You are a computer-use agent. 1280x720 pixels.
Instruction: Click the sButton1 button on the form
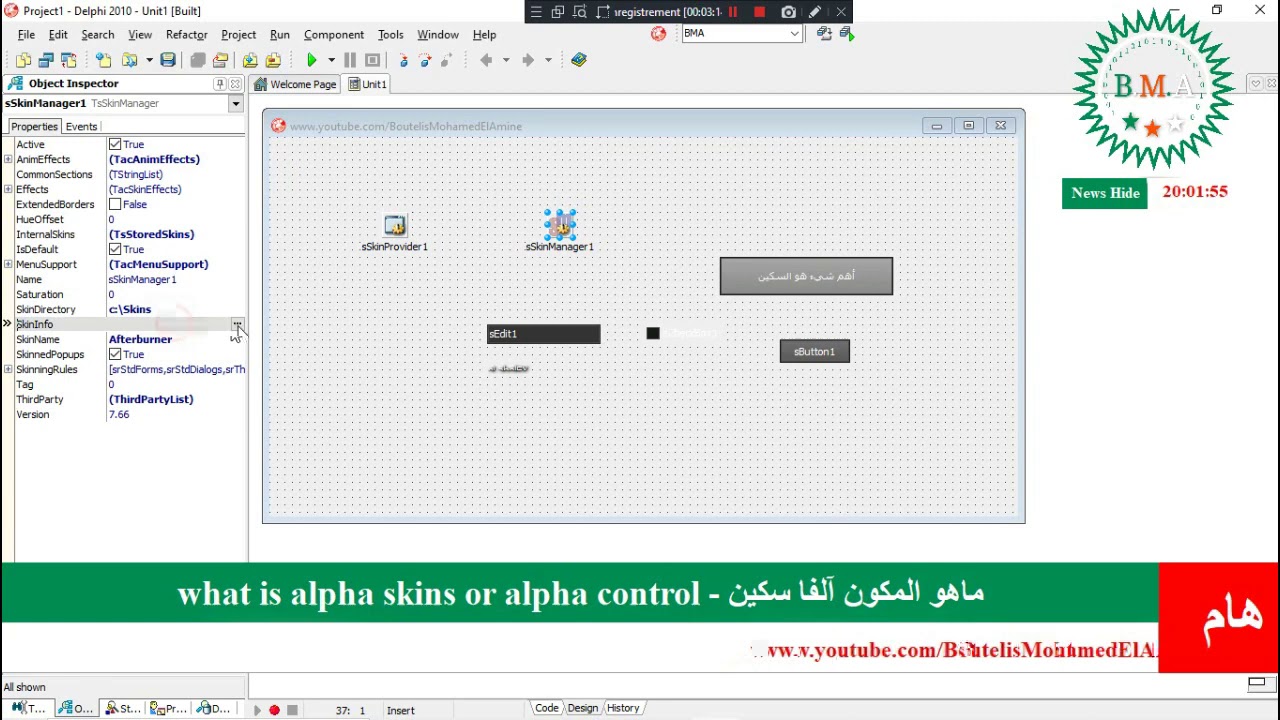[814, 351]
